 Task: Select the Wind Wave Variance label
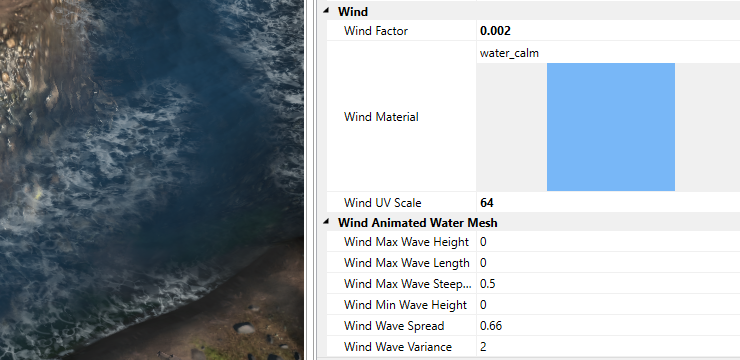tap(398, 347)
